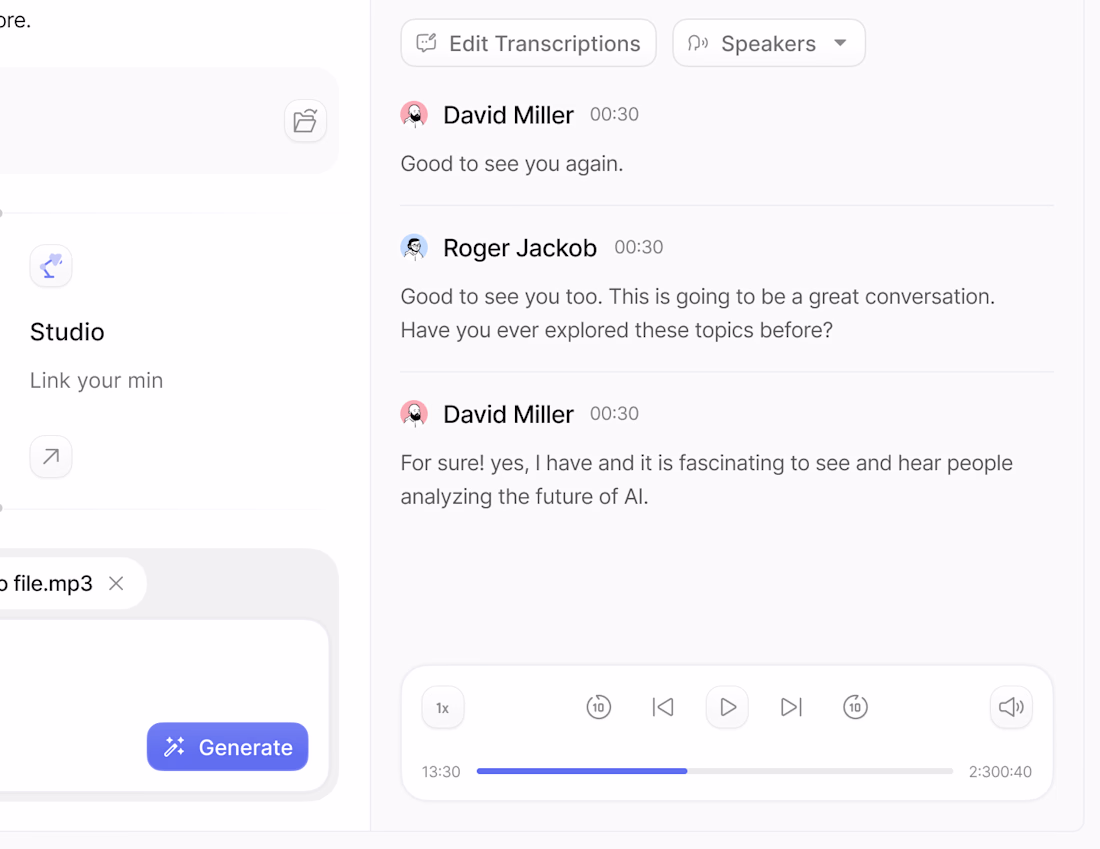Play the audio
Viewport: 1100px width, 849px height.
pos(727,707)
